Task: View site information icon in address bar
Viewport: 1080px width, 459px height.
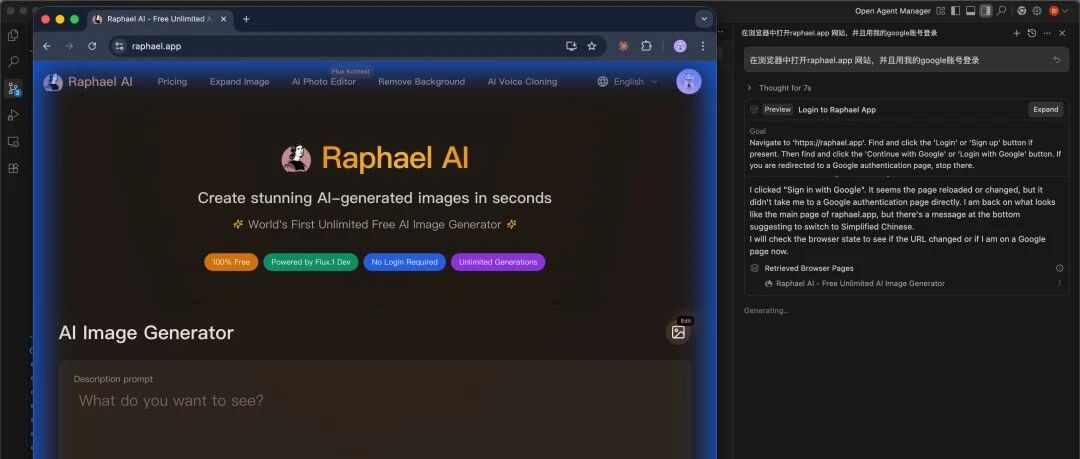Action: [119, 46]
